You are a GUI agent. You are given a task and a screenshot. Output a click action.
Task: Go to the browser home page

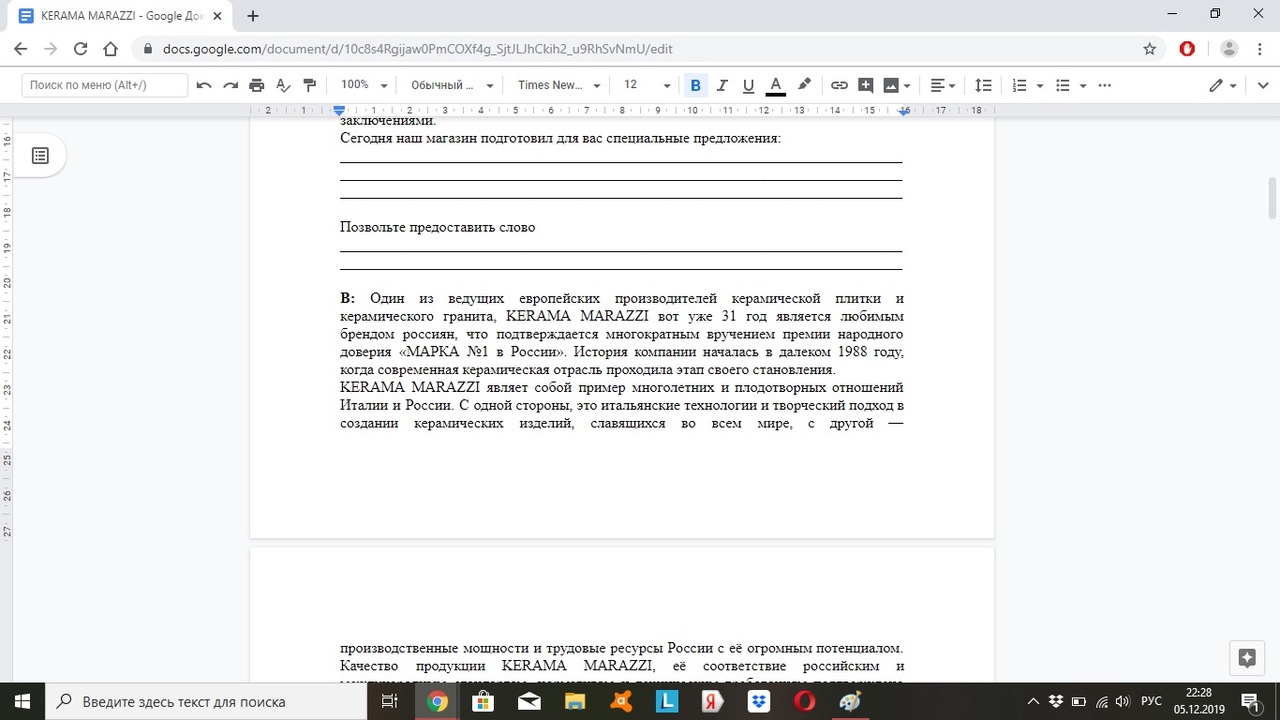(x=111, y=49)
